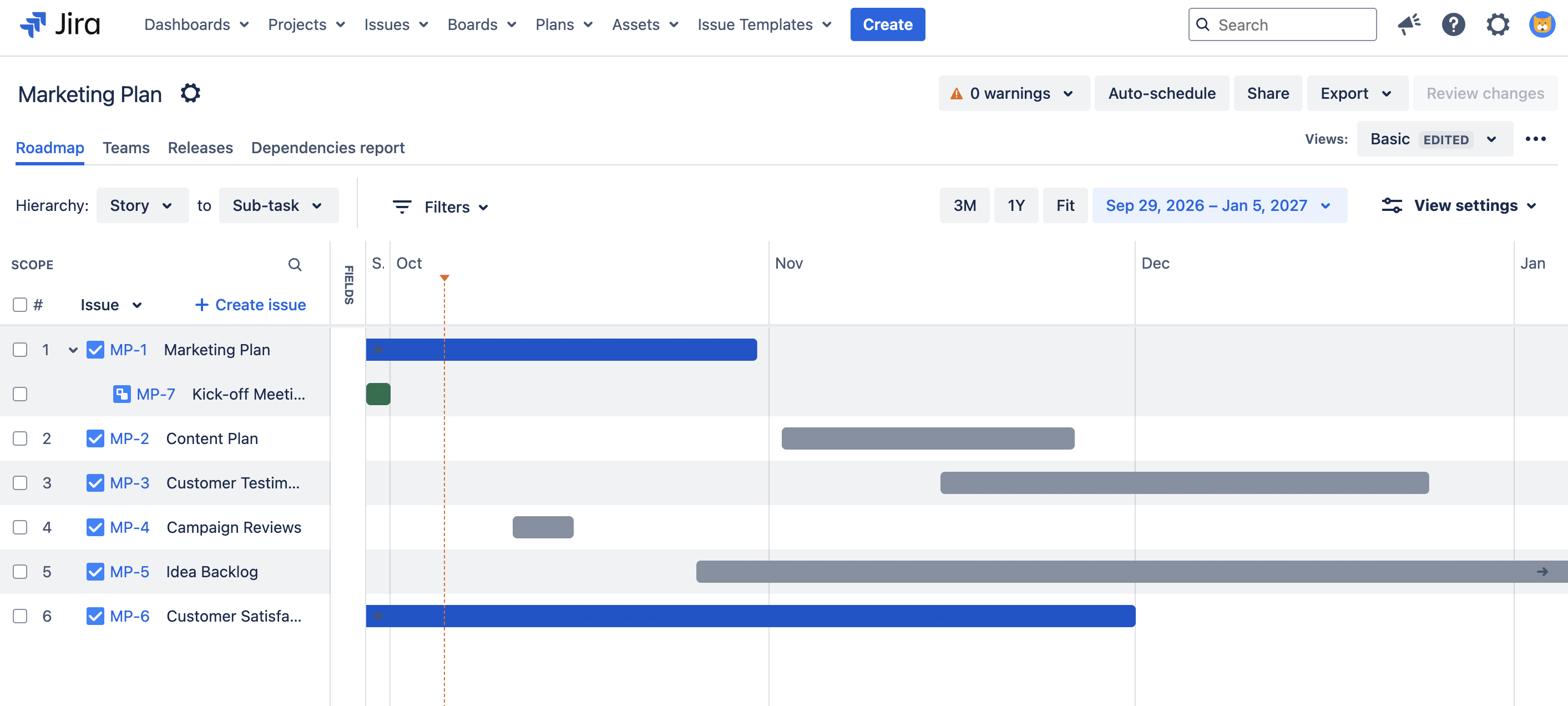
Task: Check the box for MP-7 Kick-off Meeting
Action: [x=20, y=394]
